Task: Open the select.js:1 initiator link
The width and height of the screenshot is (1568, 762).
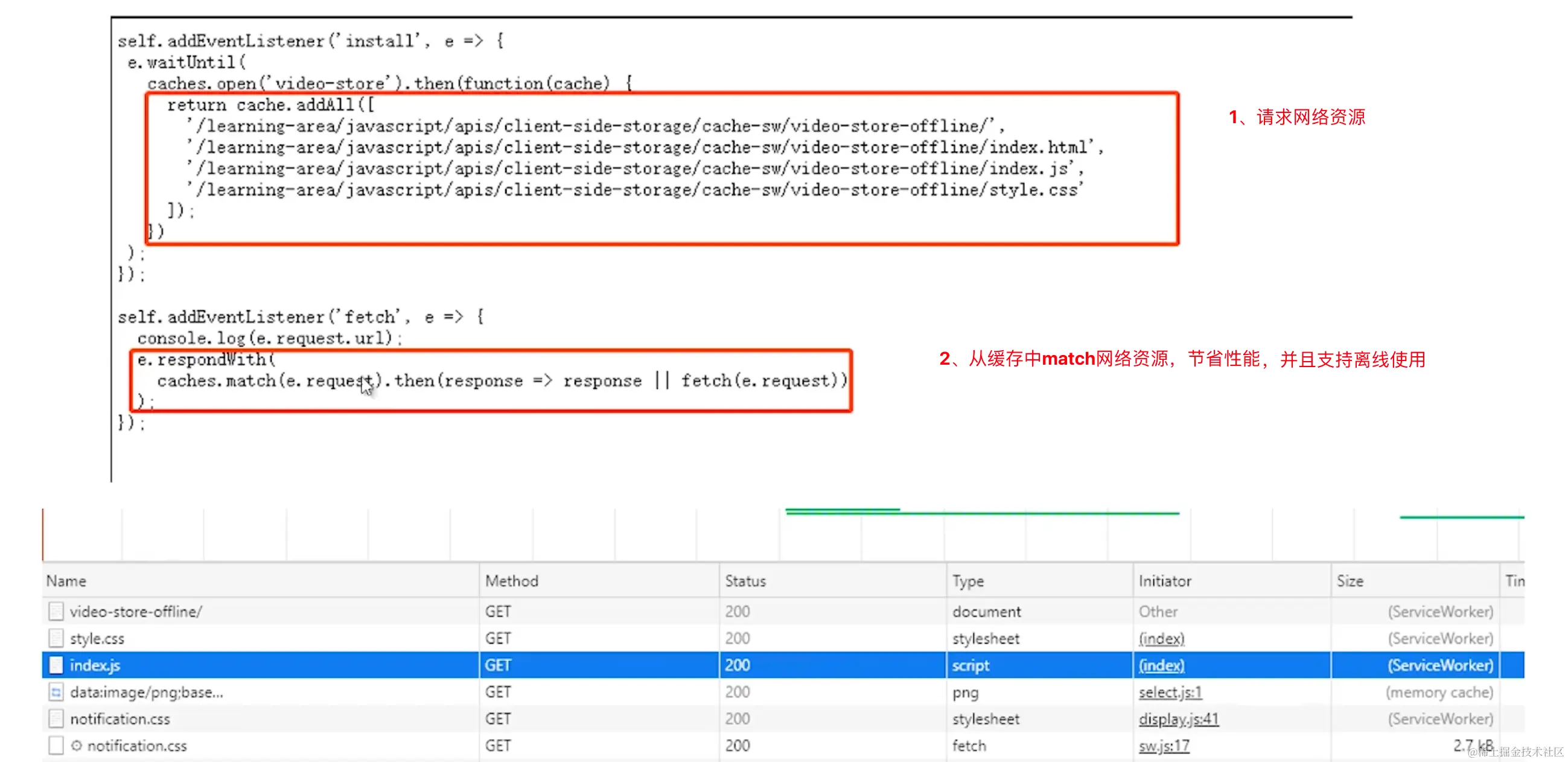Action: tap(1170, 691)
